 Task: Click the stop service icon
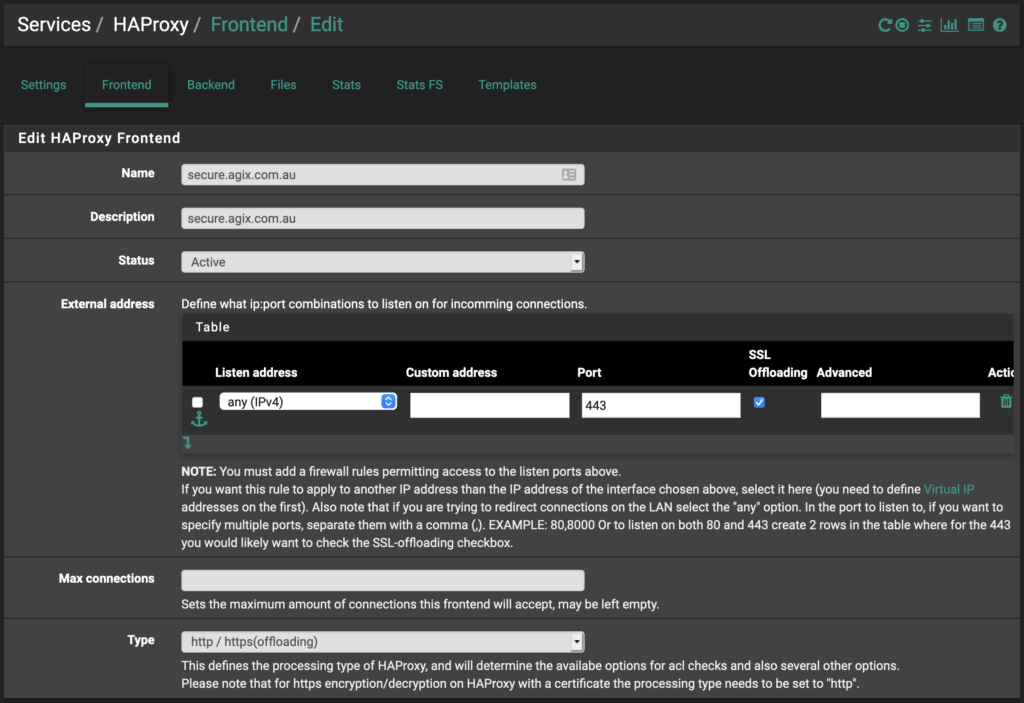click(902, 25)
